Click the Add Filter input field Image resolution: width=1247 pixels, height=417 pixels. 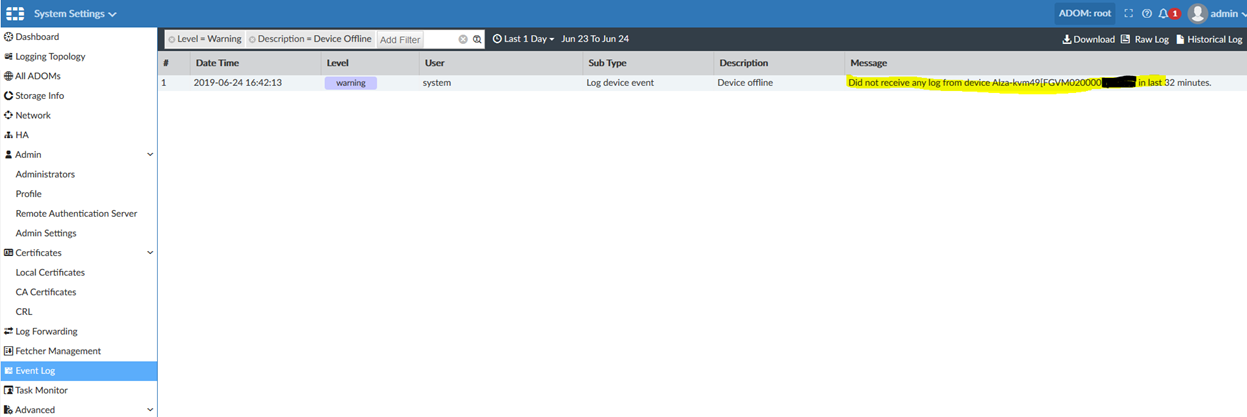415,39
